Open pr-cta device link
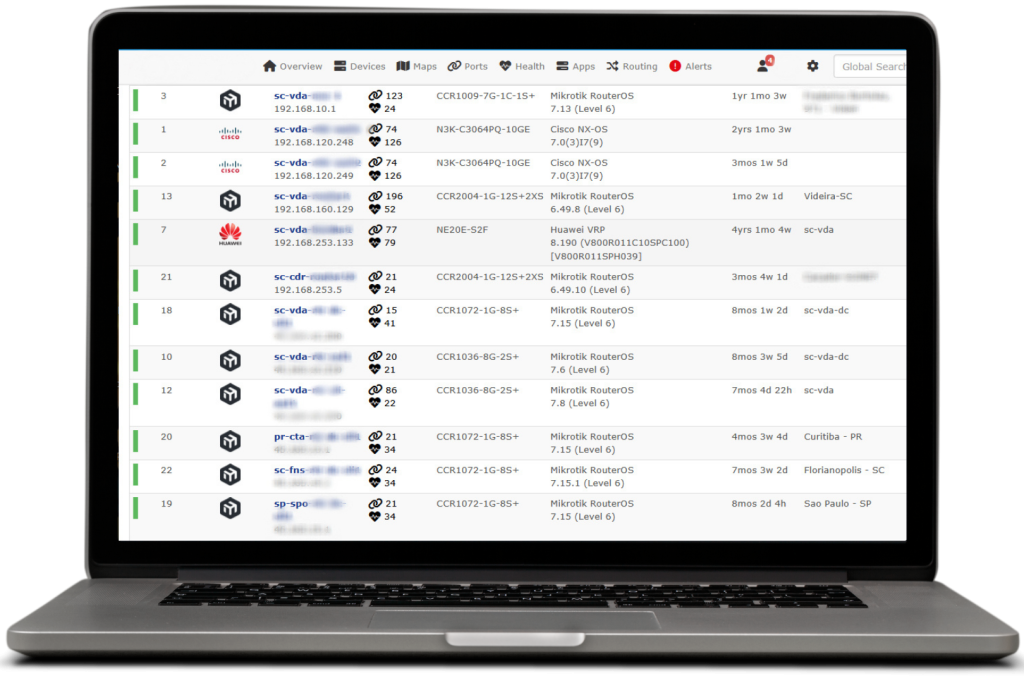The image size is (1024, 683). pos(317,436)
